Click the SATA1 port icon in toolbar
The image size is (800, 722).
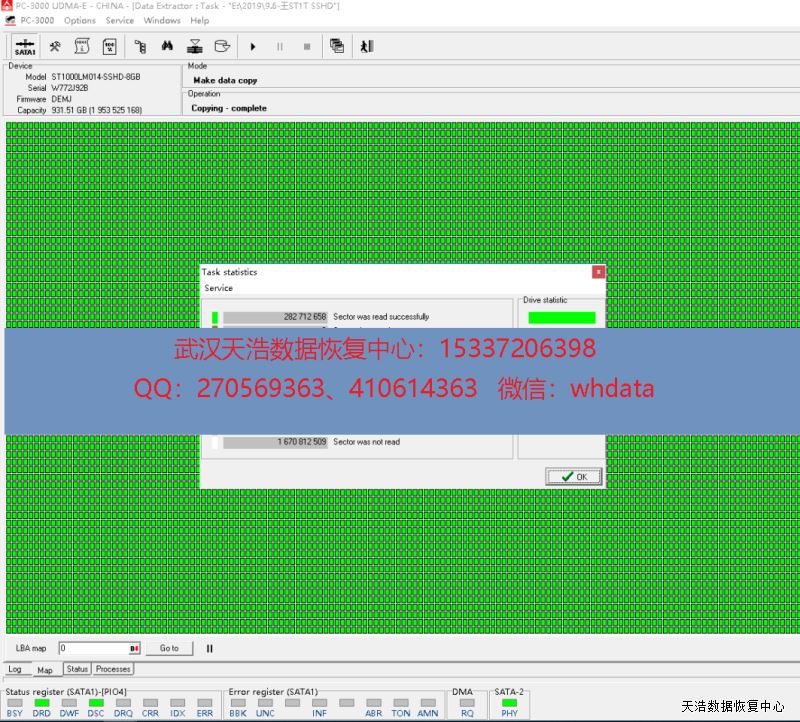tap(25, 46)
